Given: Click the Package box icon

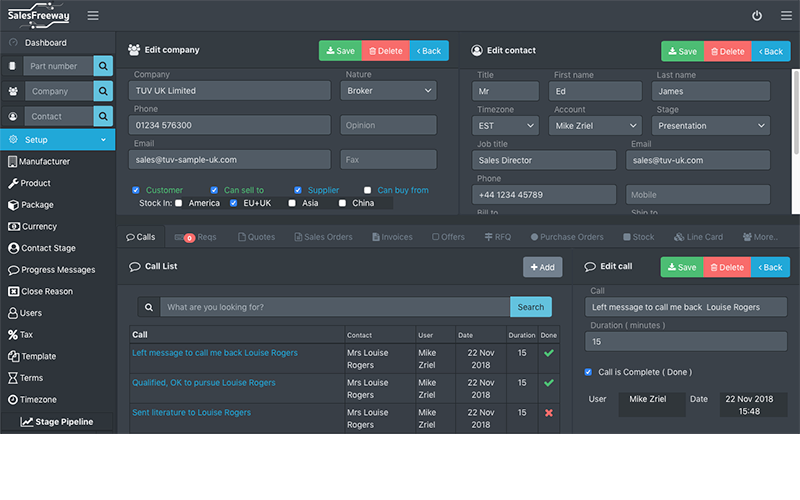Looking at the screenshot, I should [x=13, y=205].
